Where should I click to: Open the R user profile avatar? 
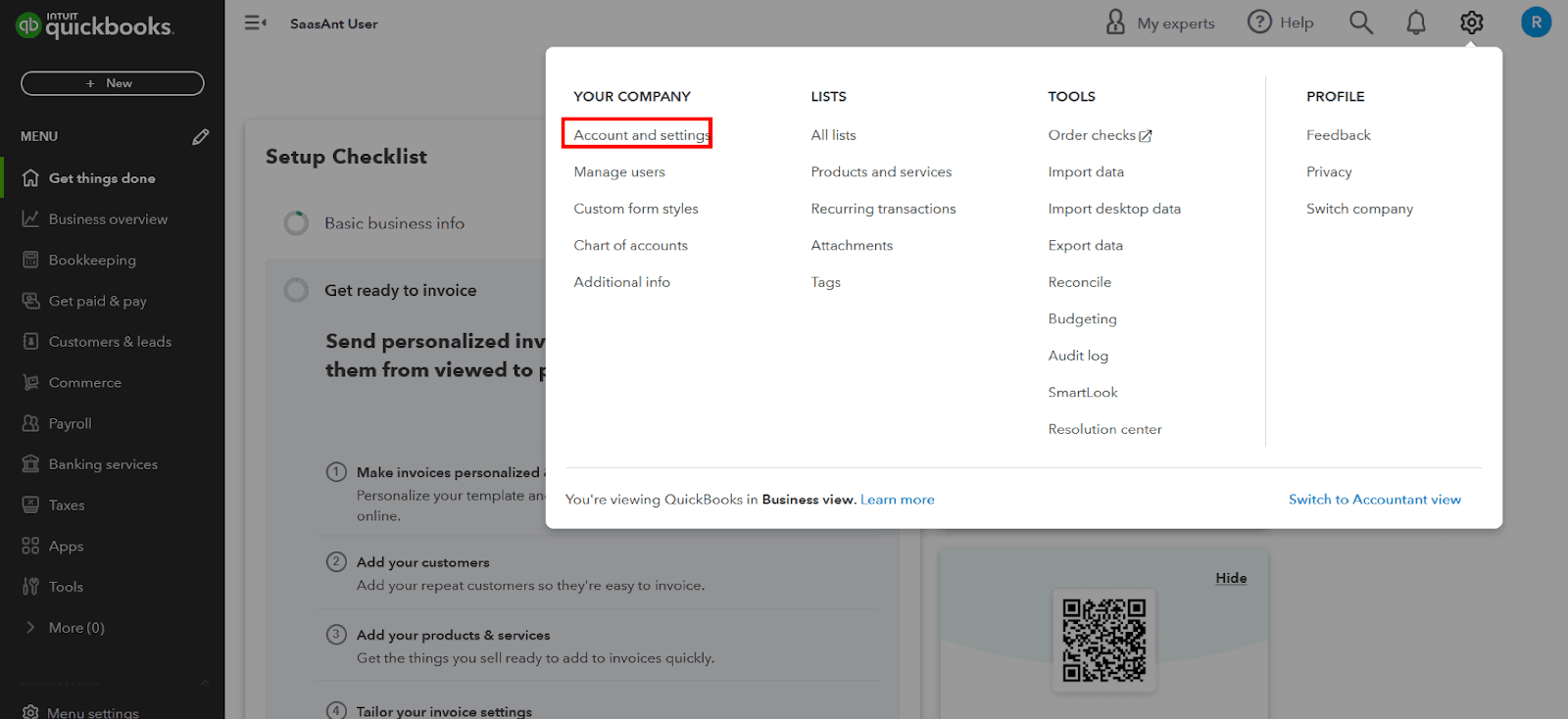[1536, 22]
